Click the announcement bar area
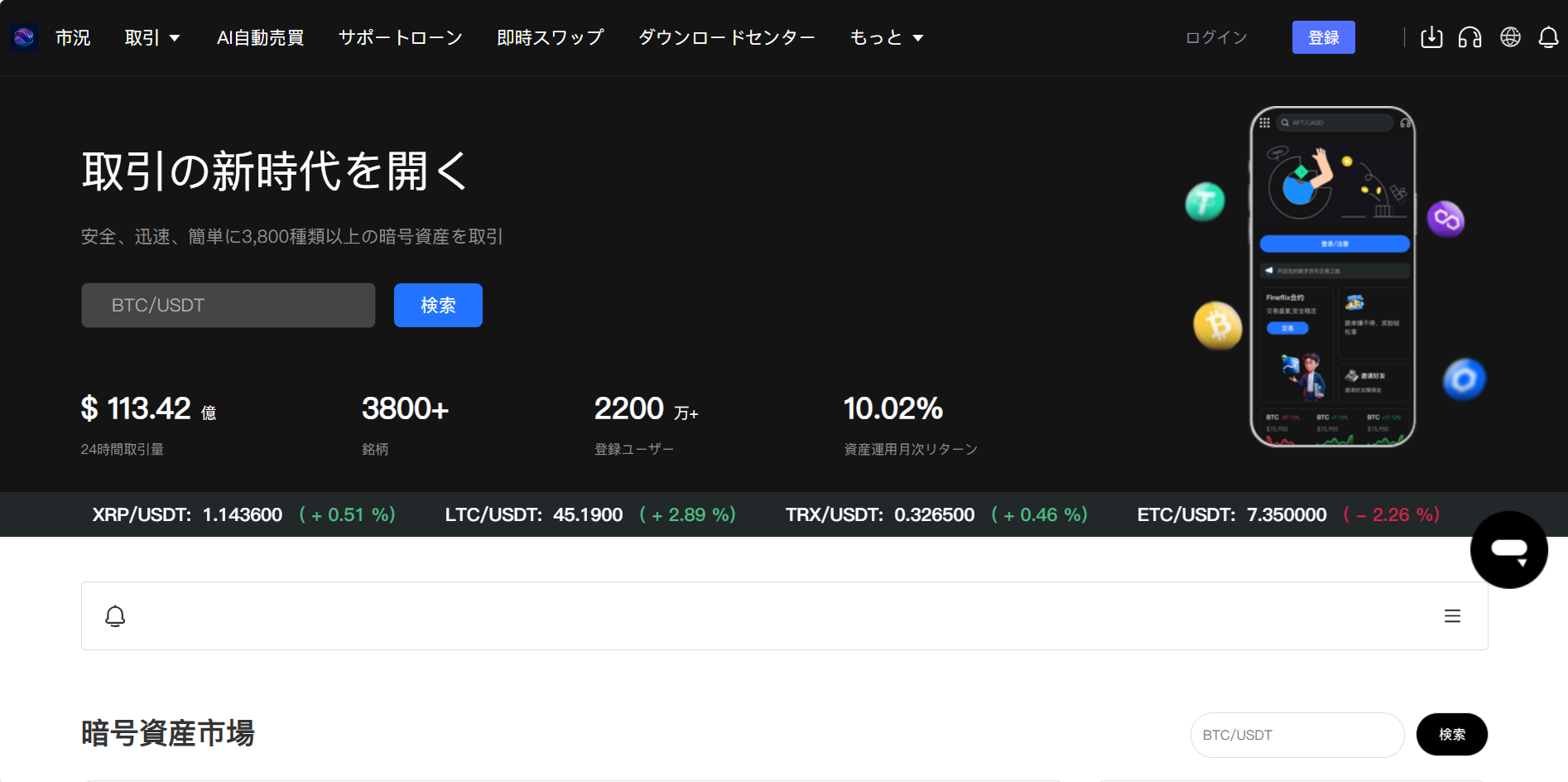1568x782 pixels. [784, 615]
